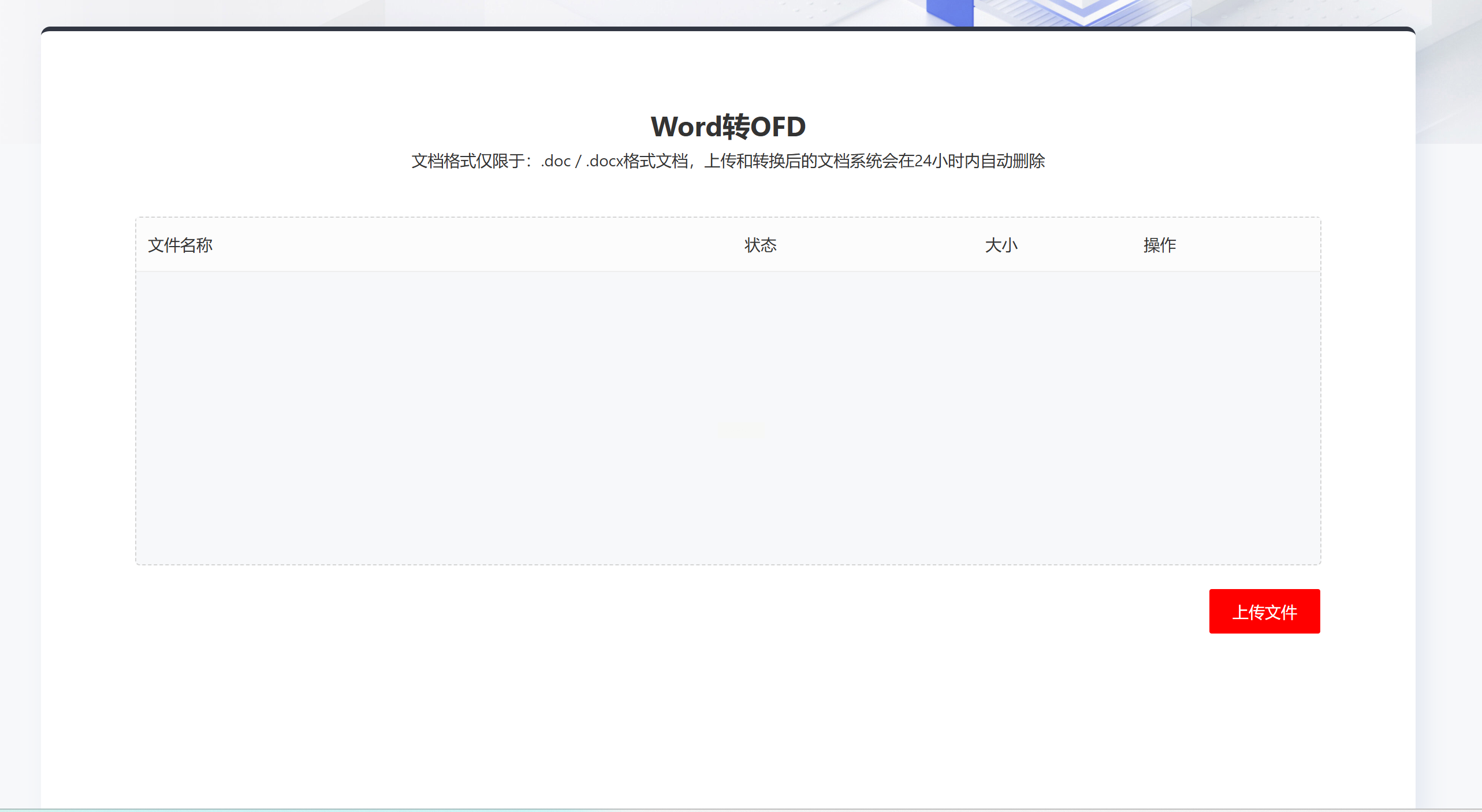Click the .doc / .docx format text

click(580, 161)
